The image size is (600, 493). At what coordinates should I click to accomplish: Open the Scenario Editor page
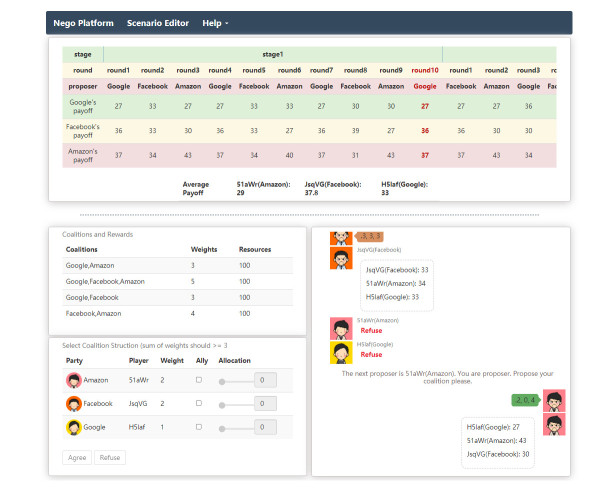pyautogui.click(x=157, y=23)
